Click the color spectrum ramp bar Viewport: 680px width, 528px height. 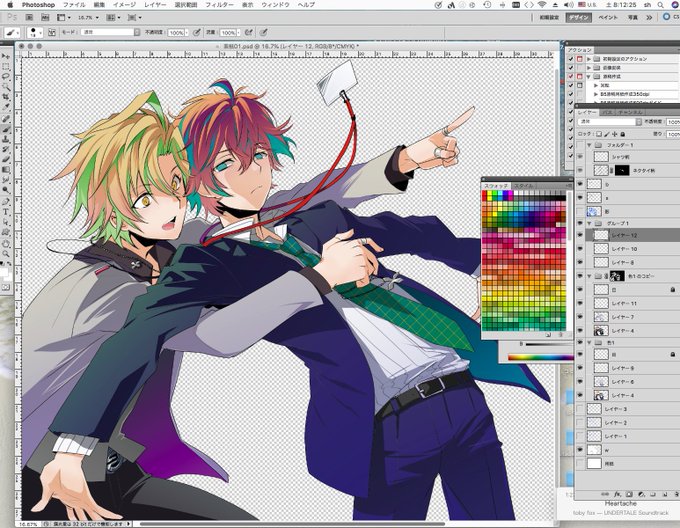(x=540, y=358)
